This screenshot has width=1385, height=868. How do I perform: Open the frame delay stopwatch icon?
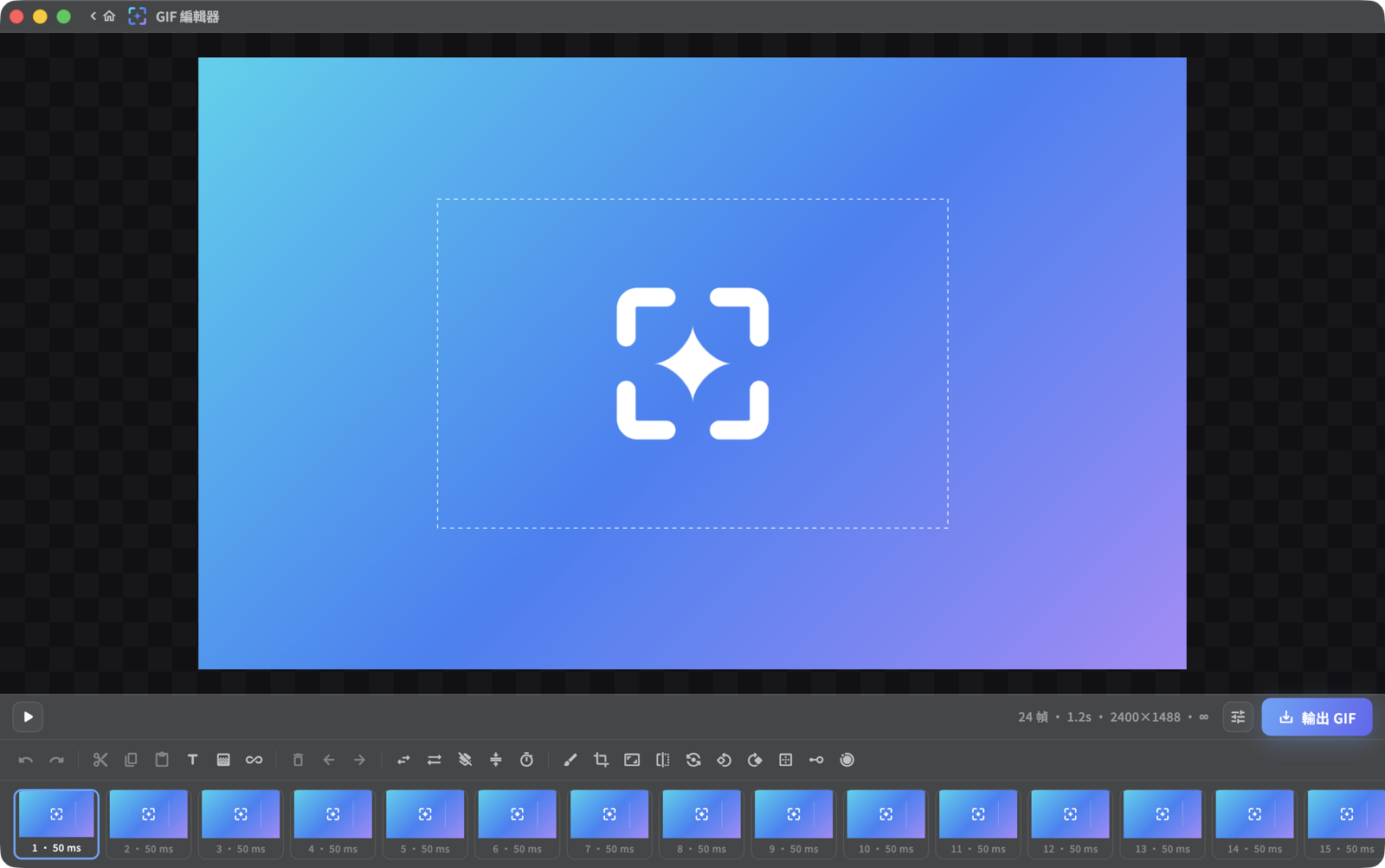pos(526,760)
